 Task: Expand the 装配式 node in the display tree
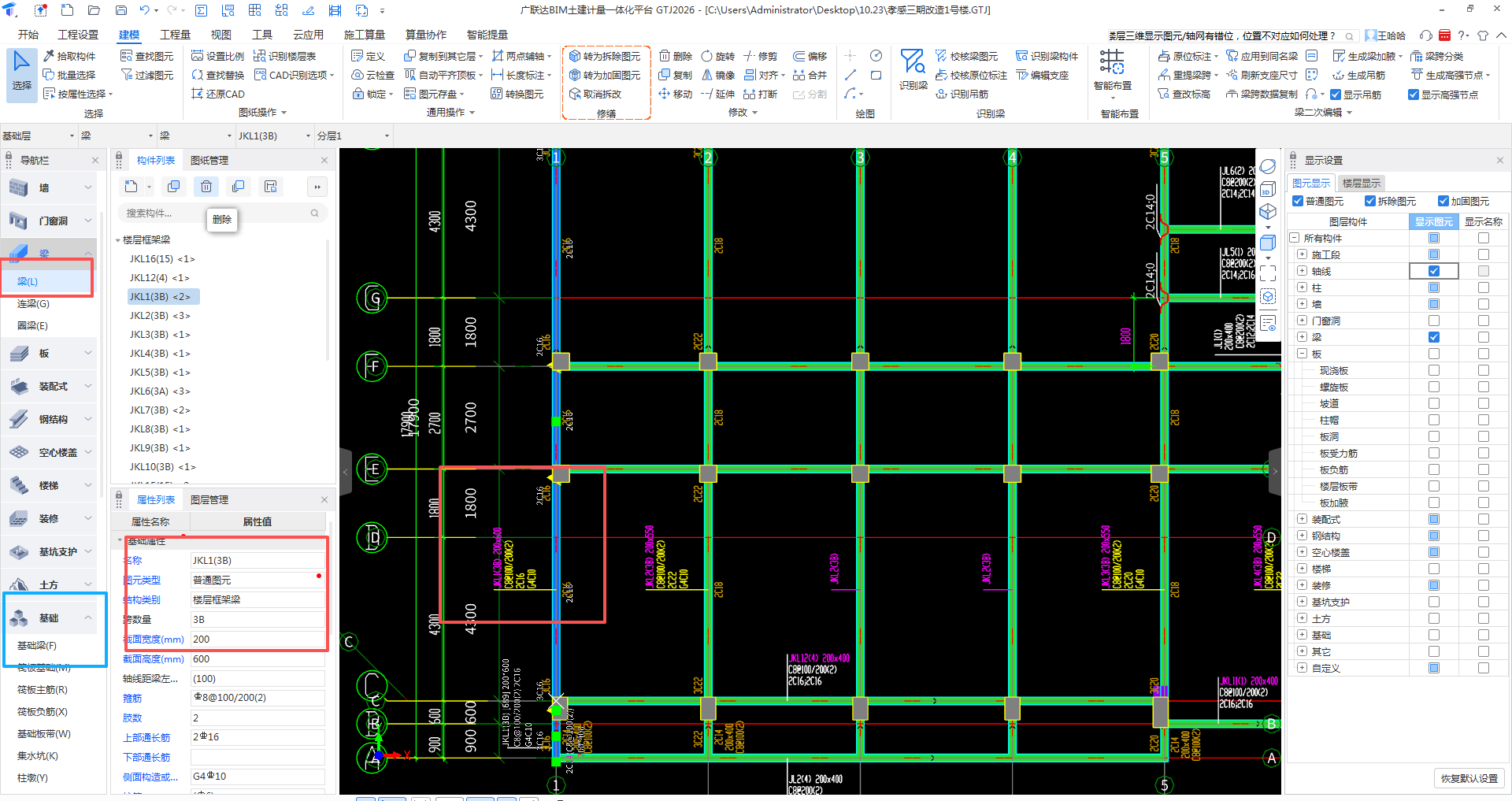pos(1302,519)
